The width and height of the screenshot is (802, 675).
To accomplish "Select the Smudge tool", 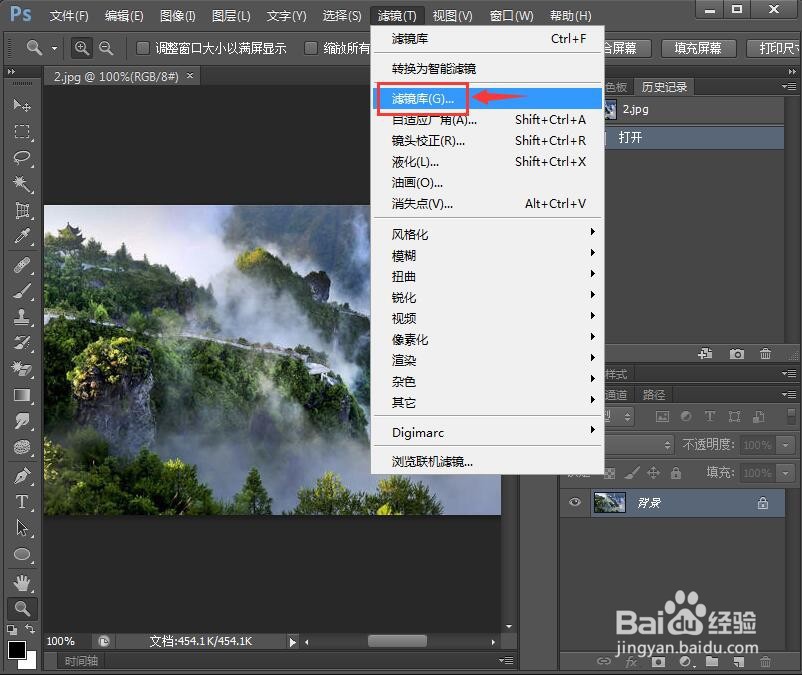I will [21, 421].
